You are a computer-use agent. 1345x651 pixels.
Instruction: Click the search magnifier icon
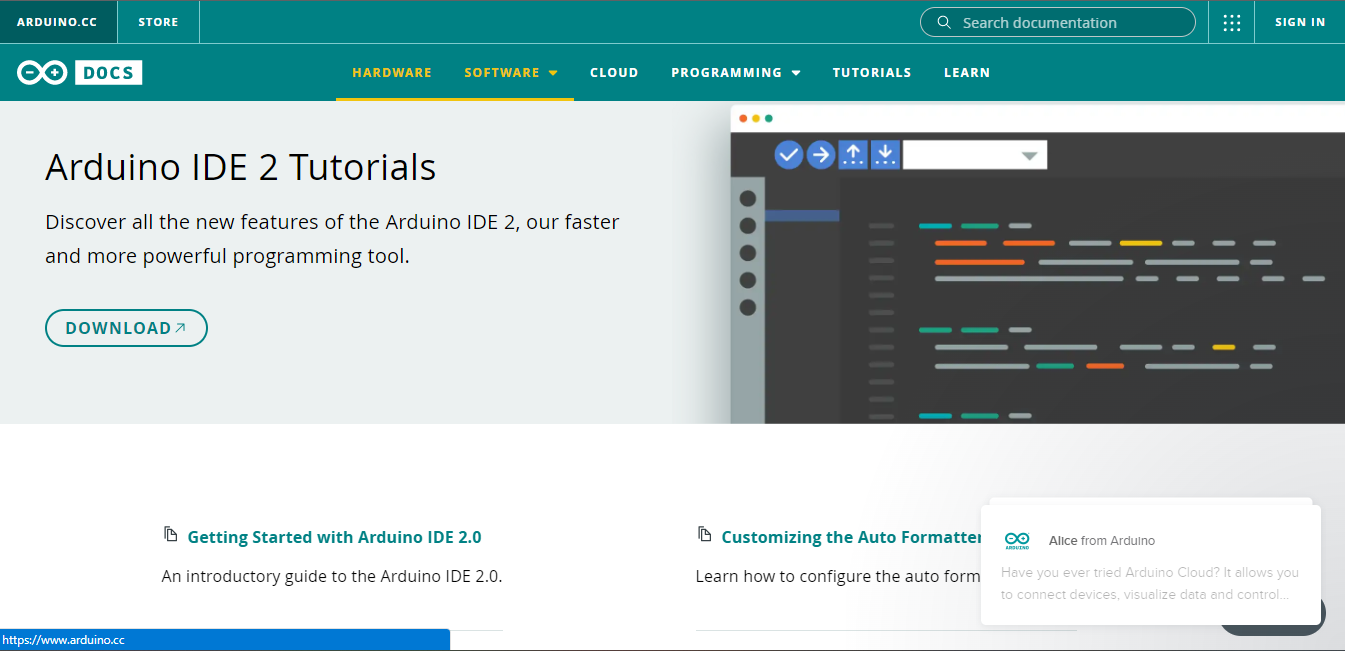click(x=943, y=22)
